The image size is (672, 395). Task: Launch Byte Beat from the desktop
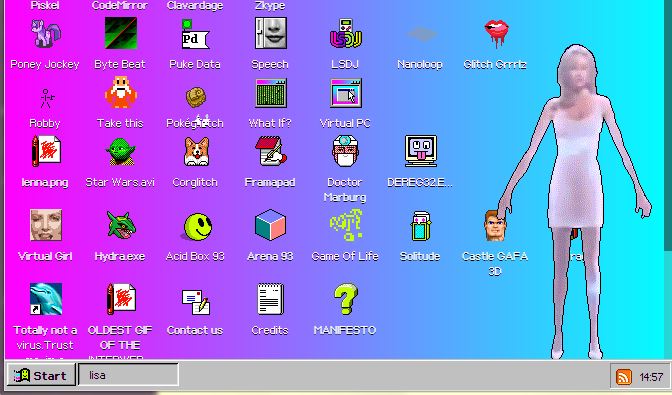point(120,33)
